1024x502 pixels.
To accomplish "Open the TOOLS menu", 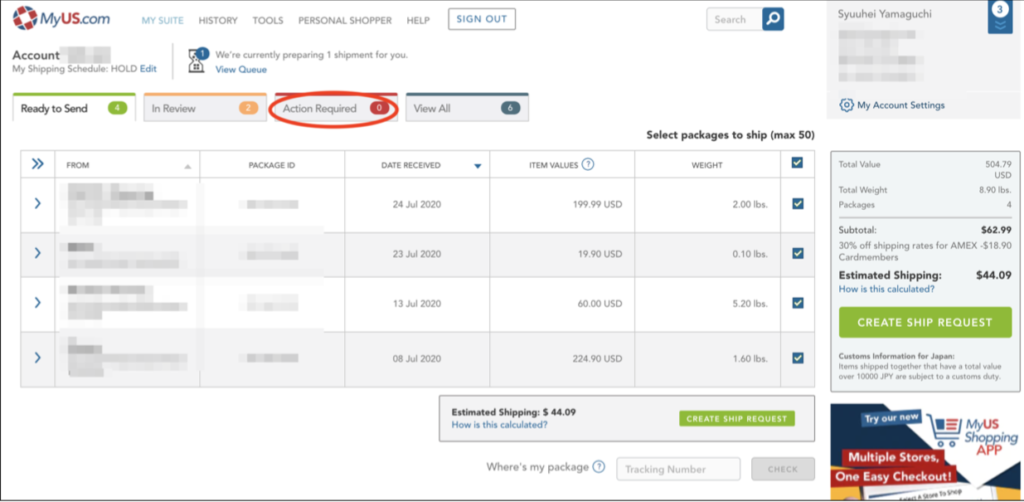I will (x=268, y=20).
